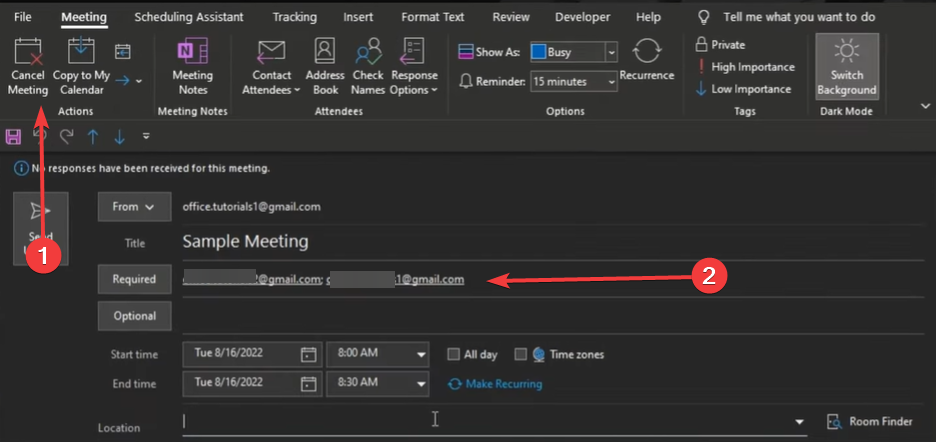Open the Show As Busy dropdown
Image resolution: width=936 pixels, height=442 pixels.
[x=611, y=53]
